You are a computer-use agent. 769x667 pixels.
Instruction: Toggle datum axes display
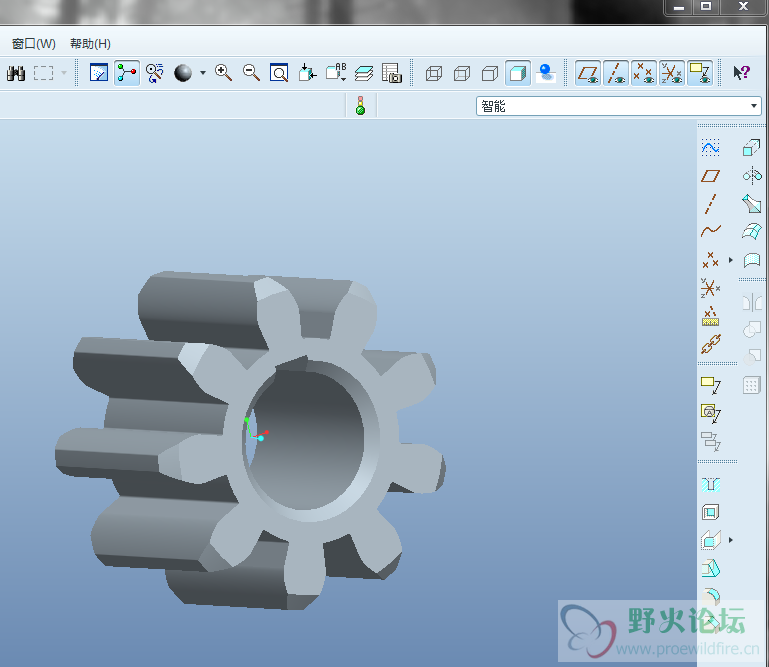tap(616, 73)
